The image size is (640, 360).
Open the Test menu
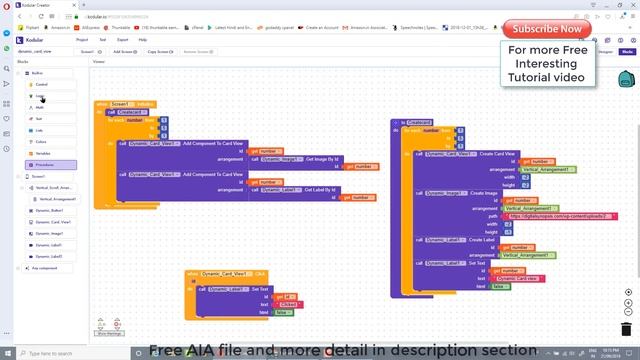click(x=102, y=40)
